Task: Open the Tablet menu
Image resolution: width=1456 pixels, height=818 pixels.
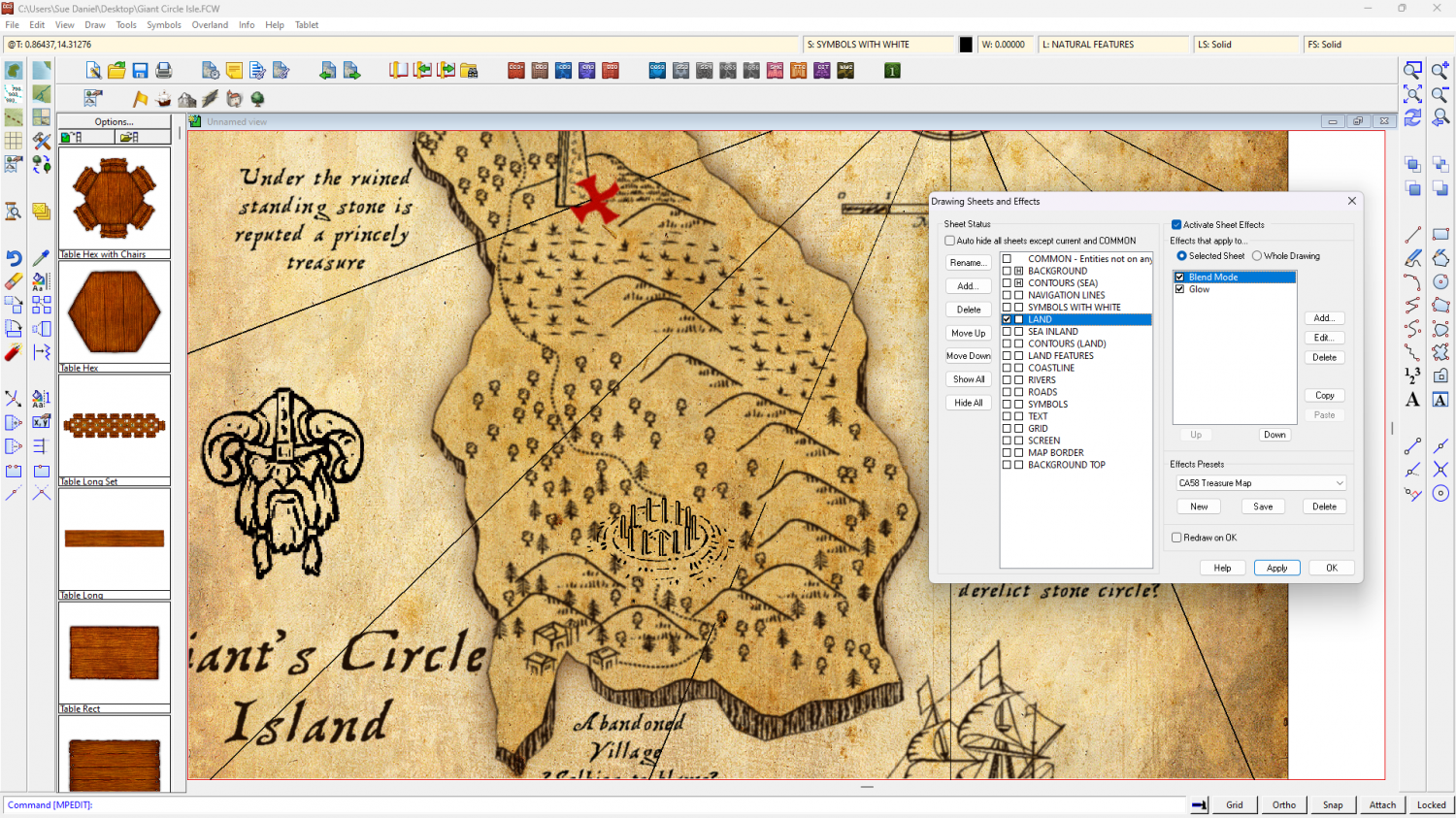Action: (307, 25)
